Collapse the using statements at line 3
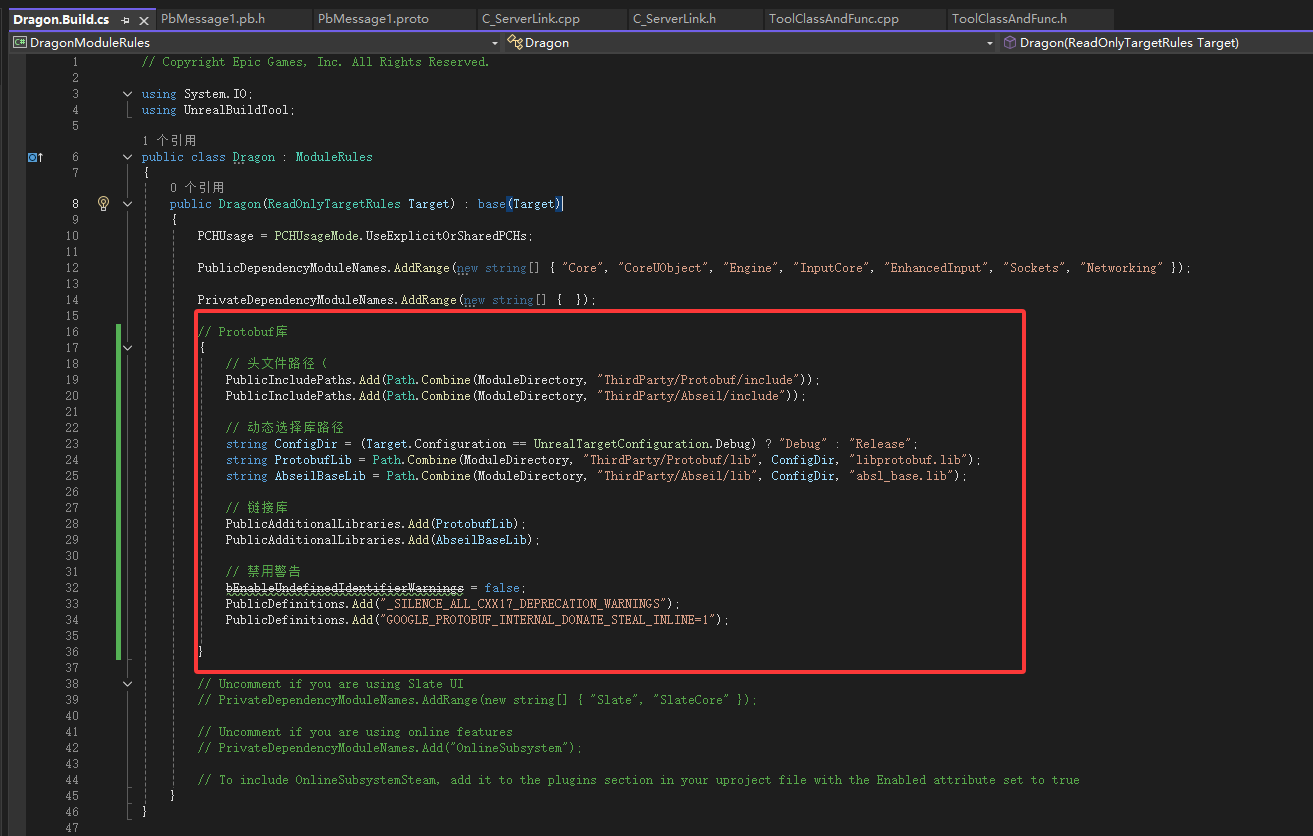 127,93
